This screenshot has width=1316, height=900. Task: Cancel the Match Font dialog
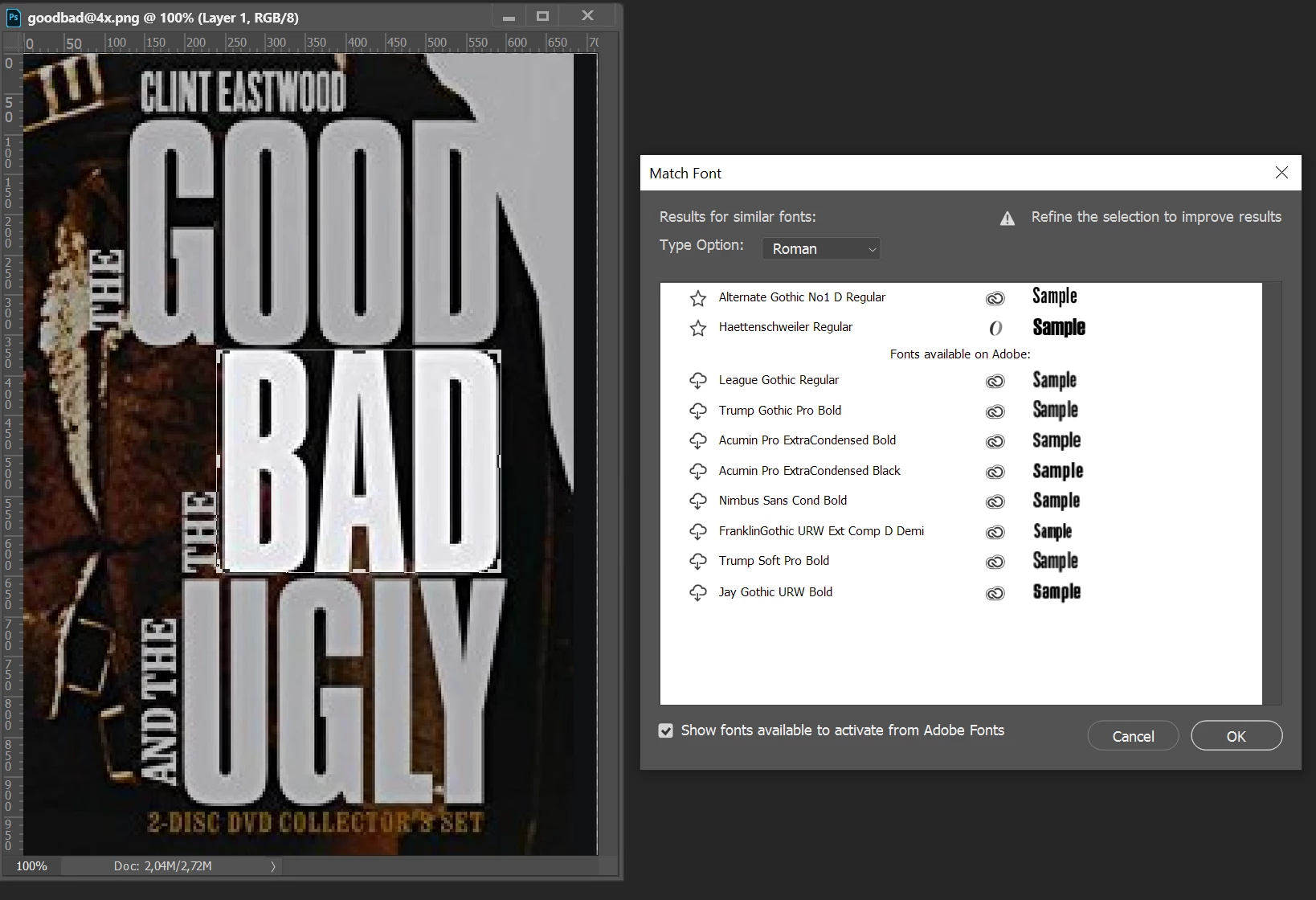[x=1133, y=736]
